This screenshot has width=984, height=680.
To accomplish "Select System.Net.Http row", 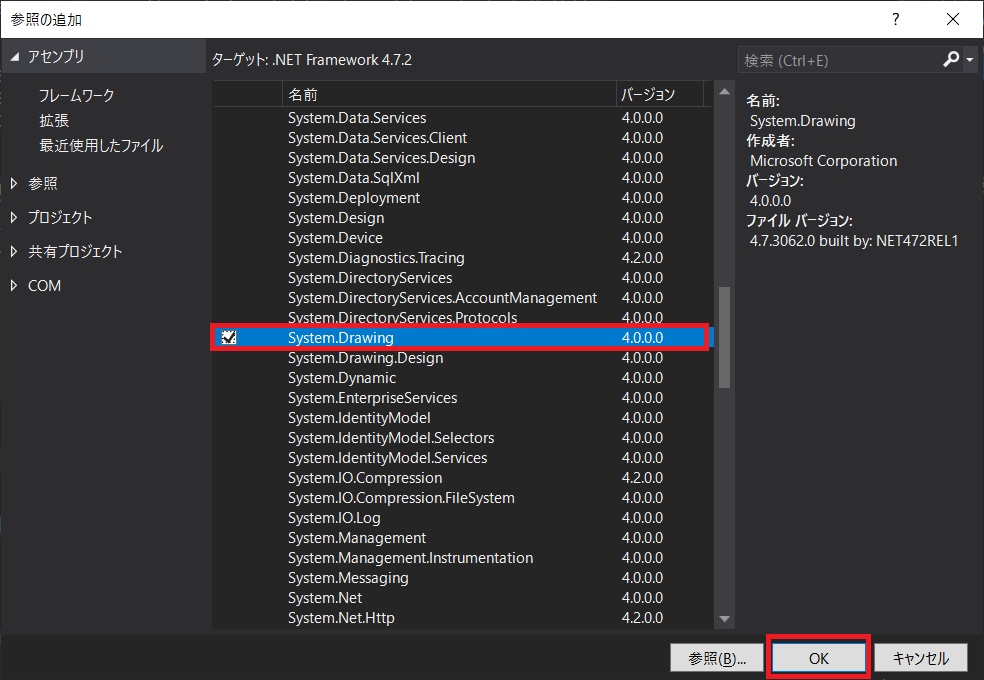I will point(461,618).
